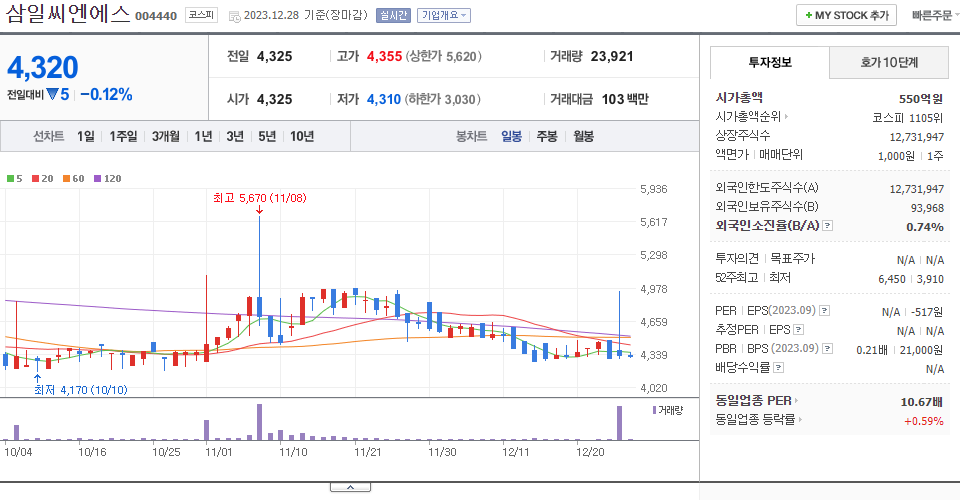Screen dimensions: 960x500
Task: Open help icon next to 외국인소진율(B/A)
Action: [827, 226]
